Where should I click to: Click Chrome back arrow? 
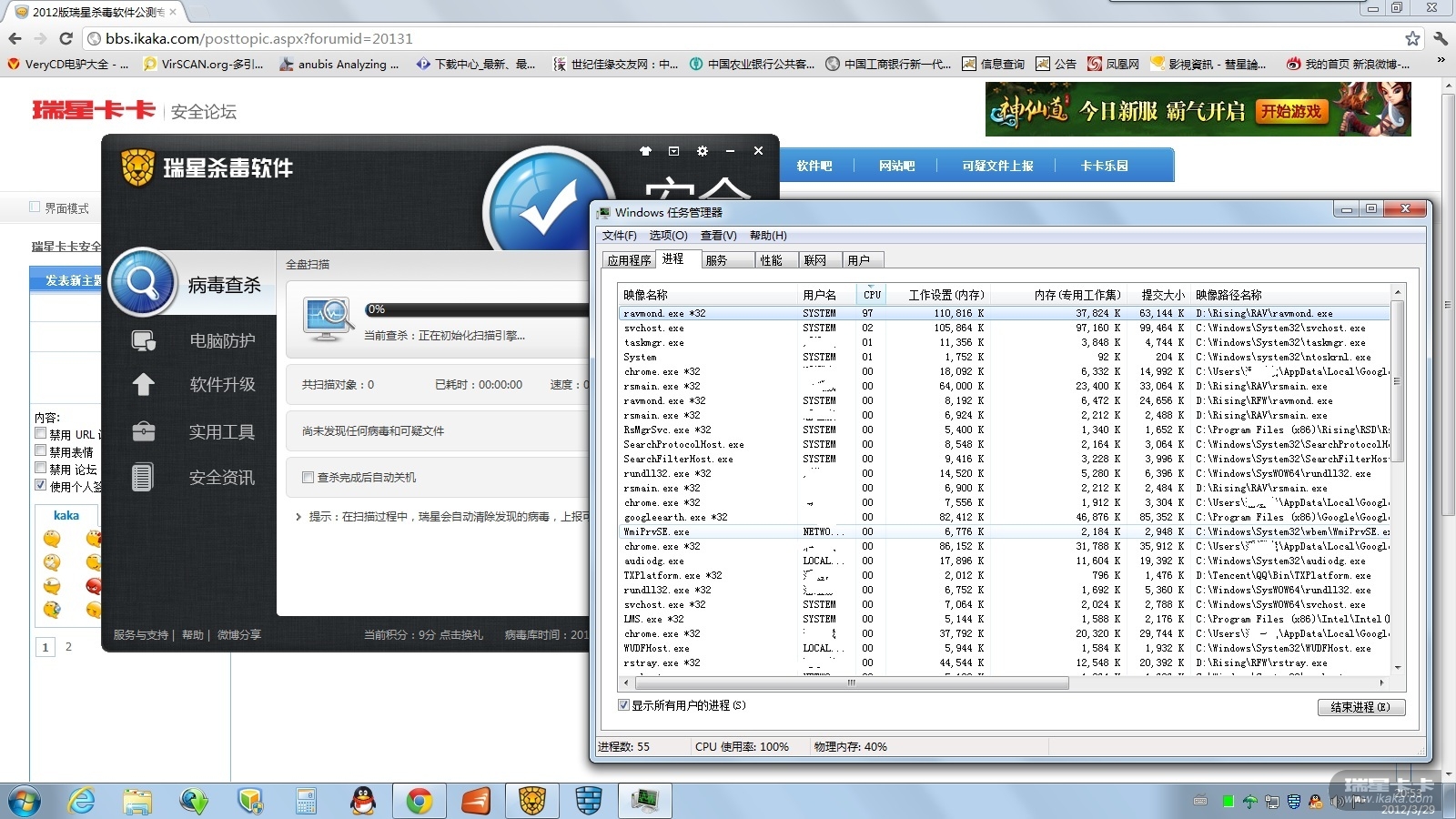tap(15, 38)
